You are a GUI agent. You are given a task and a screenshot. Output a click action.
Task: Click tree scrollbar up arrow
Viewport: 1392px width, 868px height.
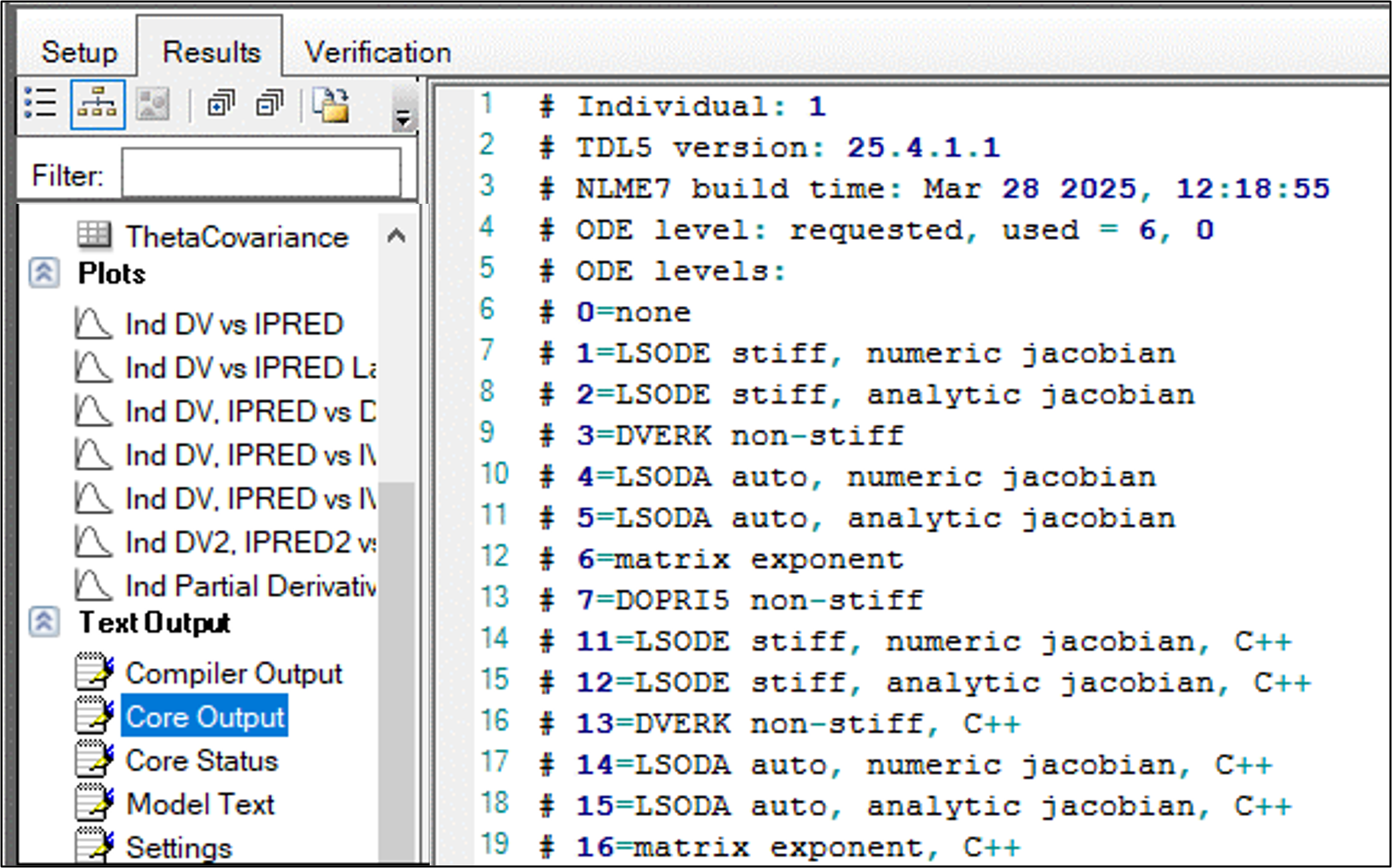click(x=396, y=235)
